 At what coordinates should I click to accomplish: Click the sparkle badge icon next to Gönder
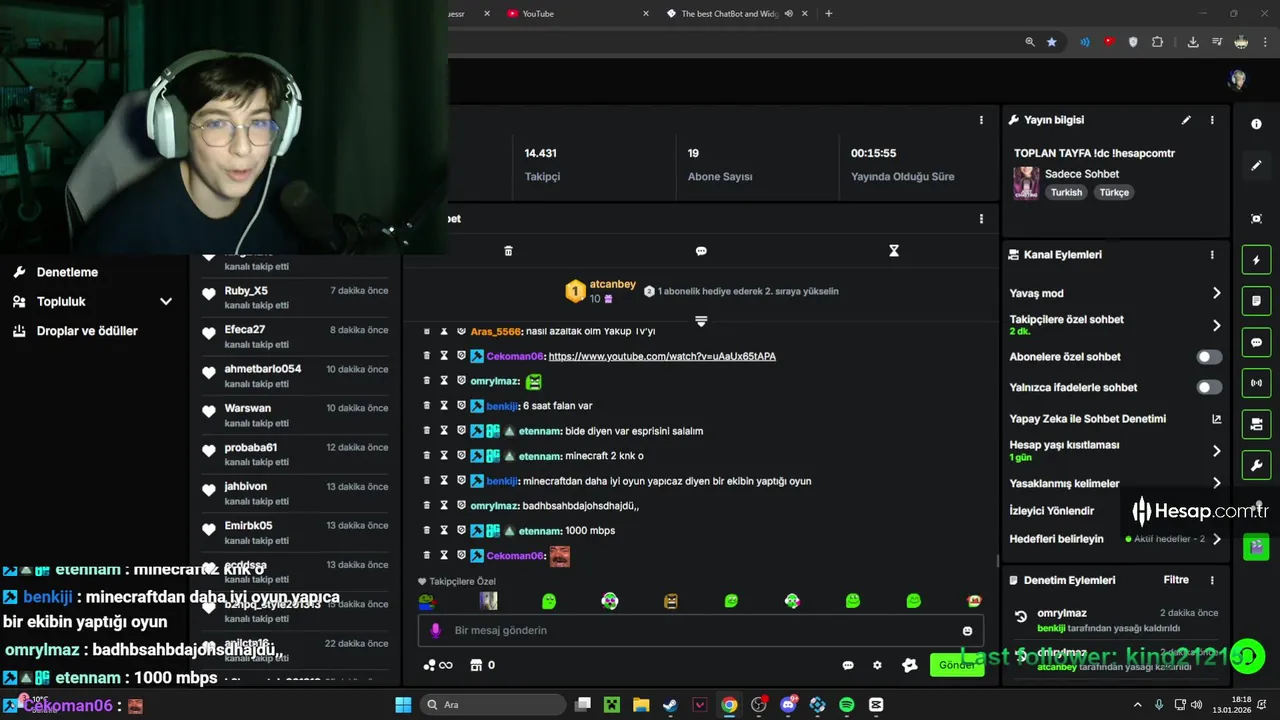coord(909,665)
